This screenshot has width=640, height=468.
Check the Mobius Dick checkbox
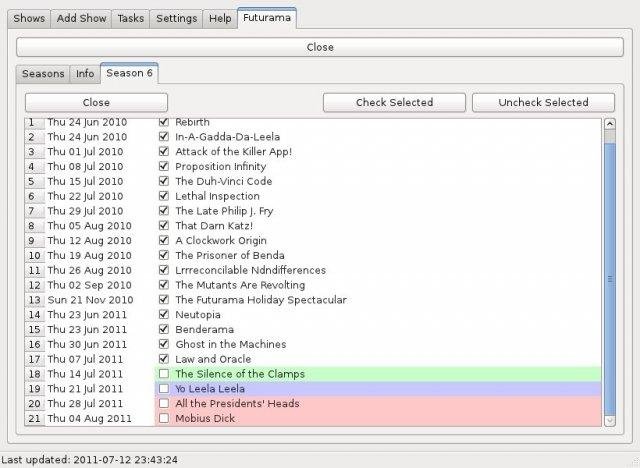(164, 418)
